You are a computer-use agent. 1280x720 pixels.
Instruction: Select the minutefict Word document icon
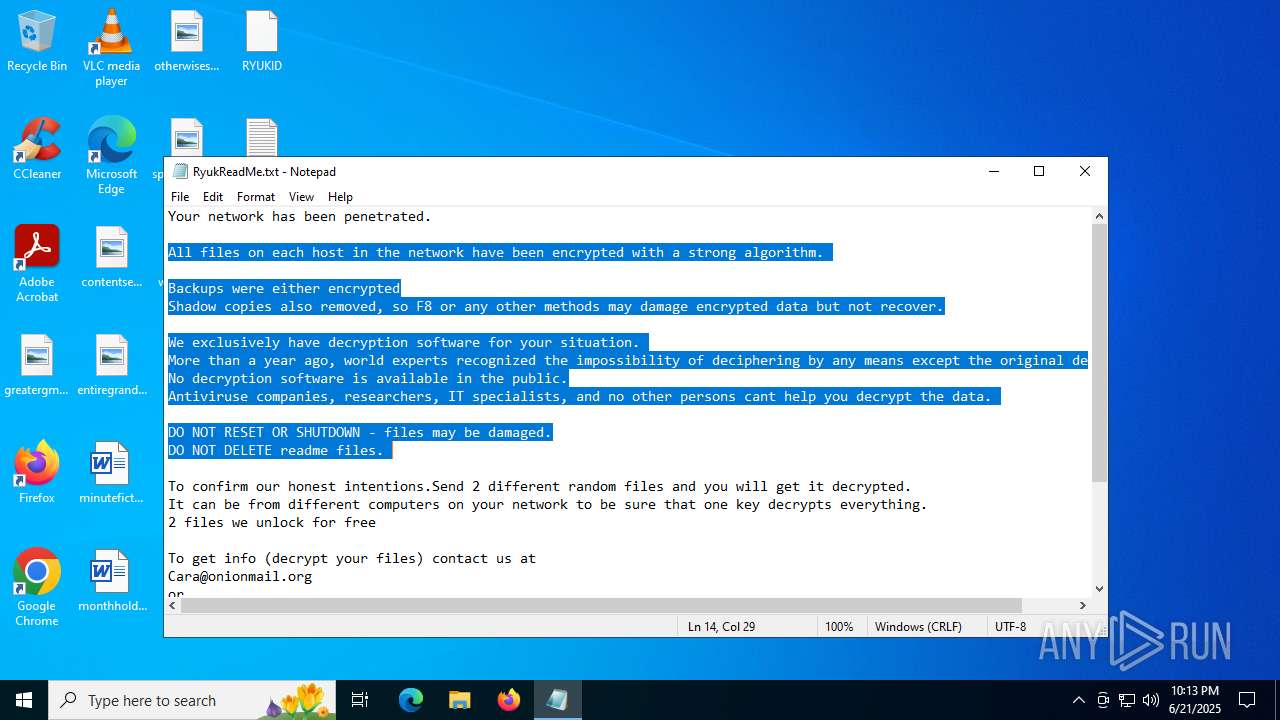tap(111, 473)
